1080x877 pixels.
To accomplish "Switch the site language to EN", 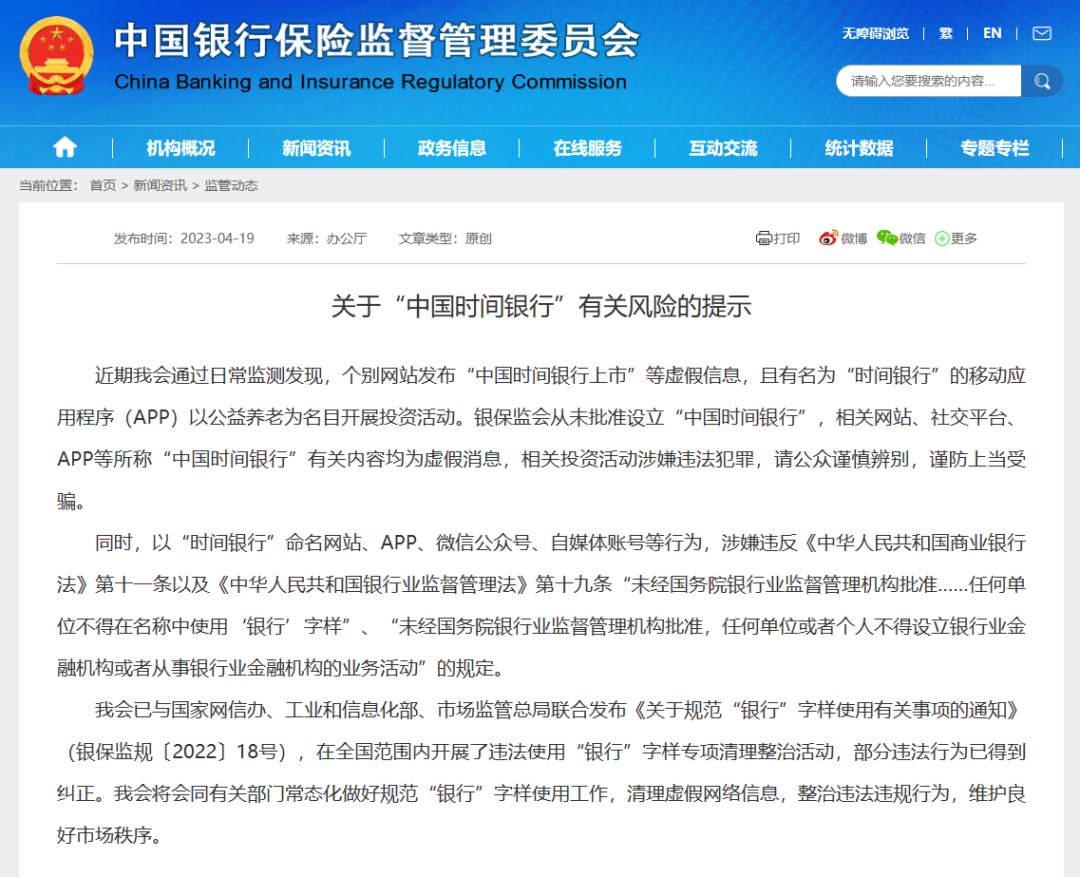I will point(992,33).
